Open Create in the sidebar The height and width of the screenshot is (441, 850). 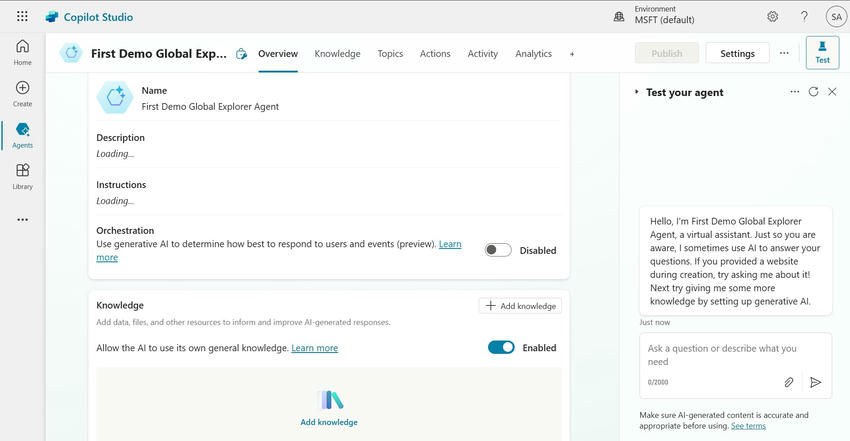click(22, 94)
